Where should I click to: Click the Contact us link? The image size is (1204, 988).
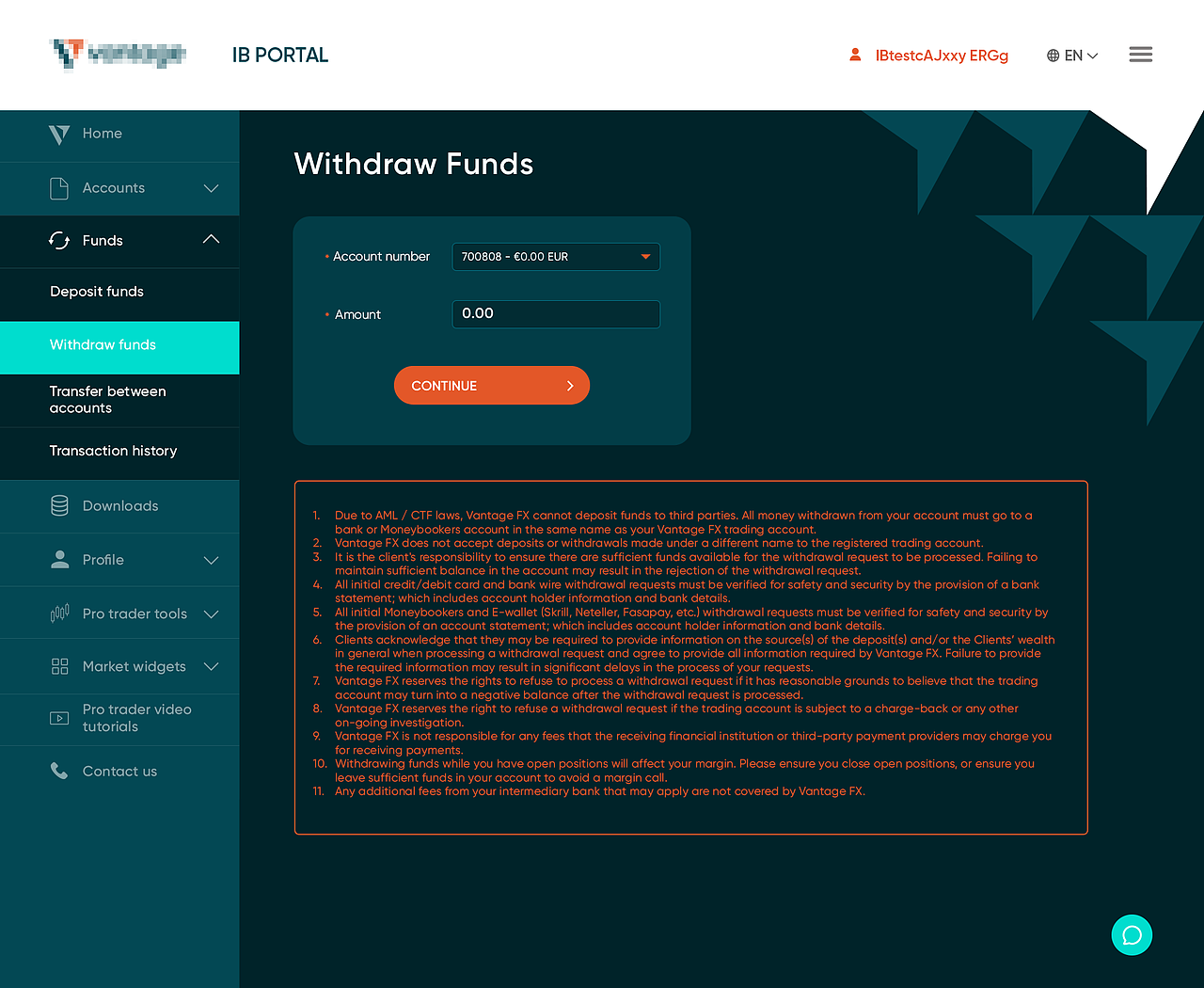coord(119,772)
